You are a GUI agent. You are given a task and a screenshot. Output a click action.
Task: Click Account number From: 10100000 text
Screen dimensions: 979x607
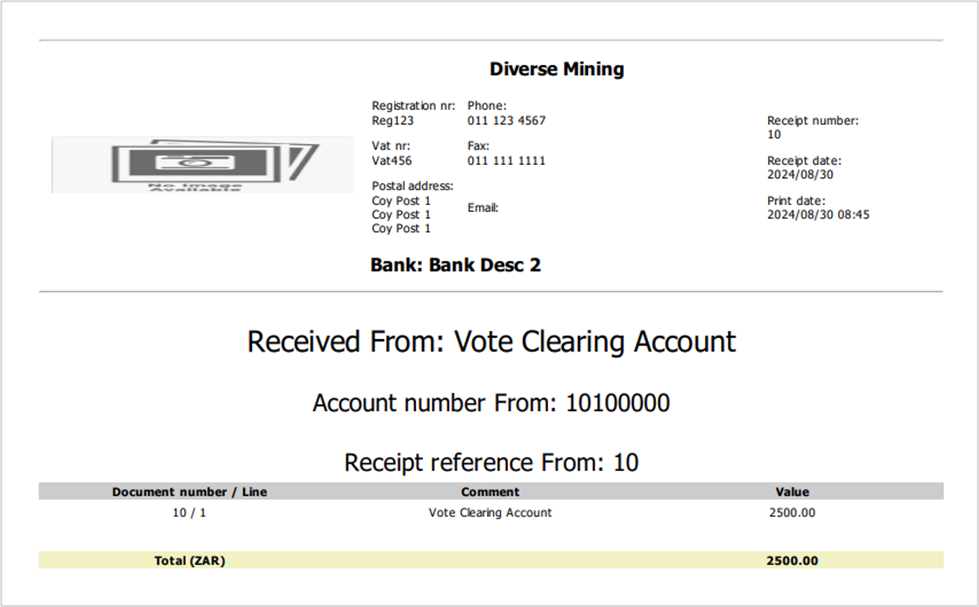(491, 403)
